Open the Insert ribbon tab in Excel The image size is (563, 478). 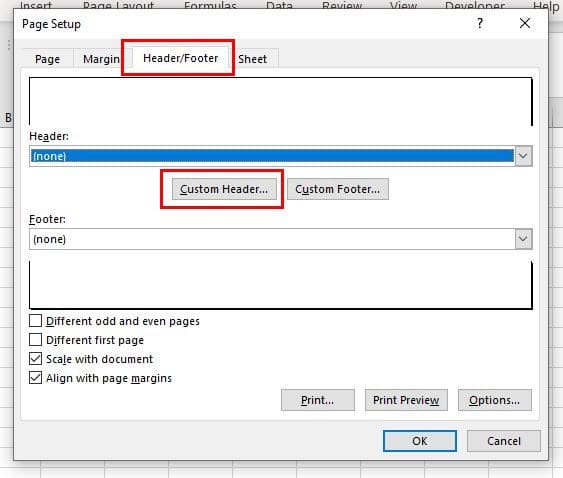(x=36, y=5)
